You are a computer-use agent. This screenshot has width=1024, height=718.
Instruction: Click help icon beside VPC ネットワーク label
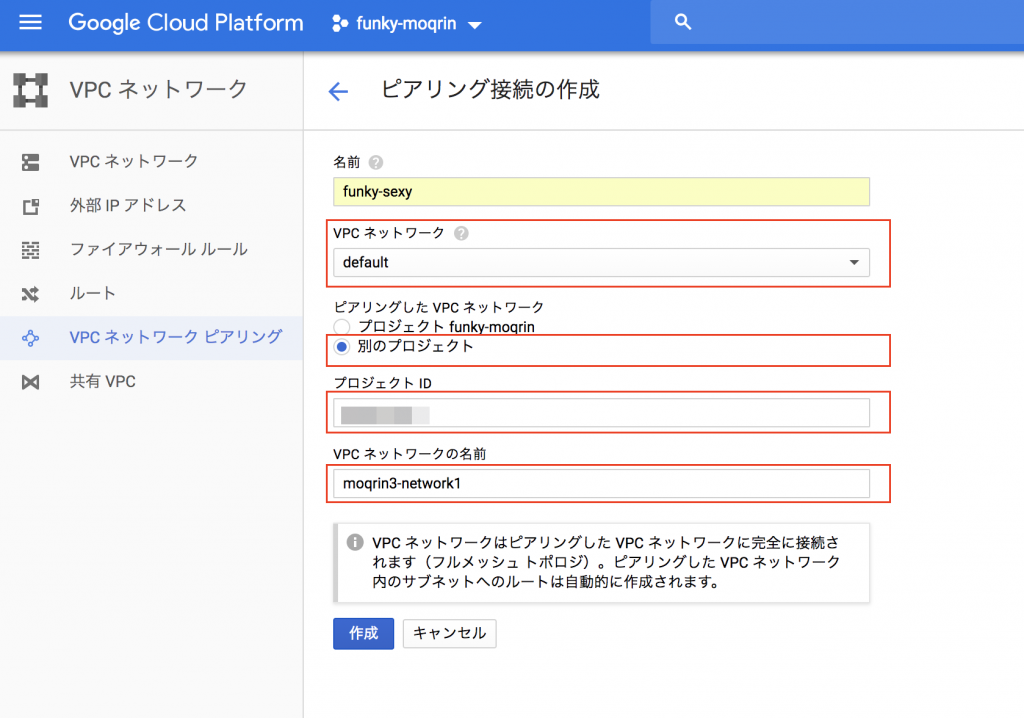(461, 233)
